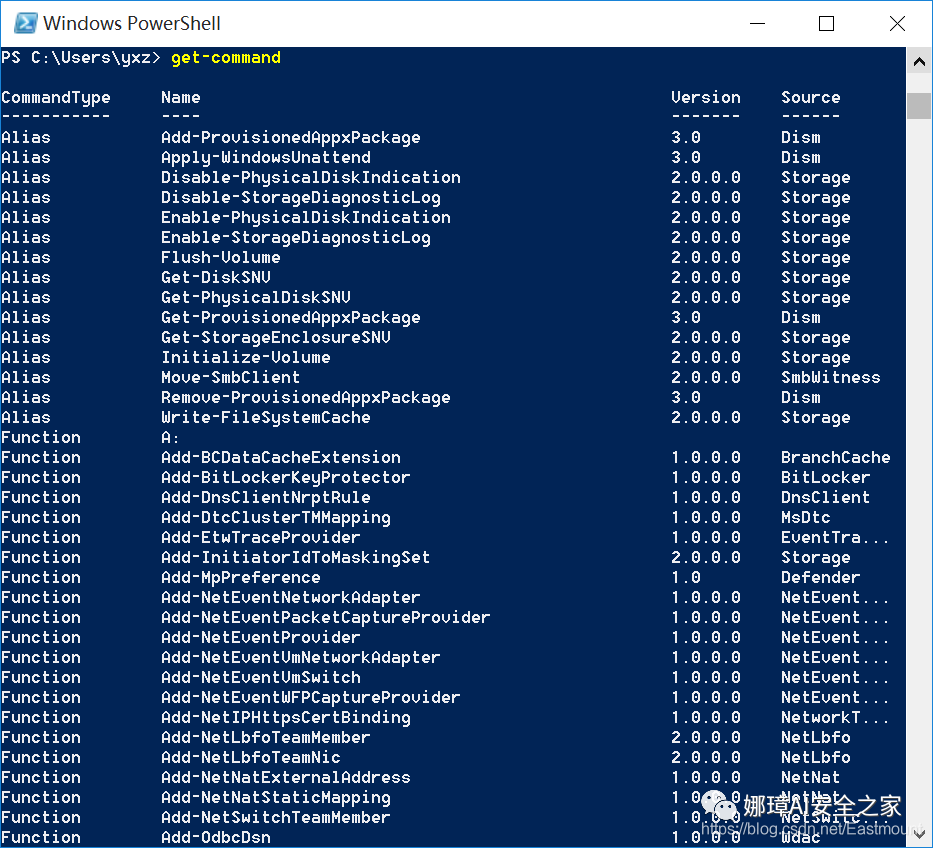The width and height of the screenshot is (933, 848).
Task: Select the Add-ProvisionedAppxPackage entry
Action: (x=290, y=137)
